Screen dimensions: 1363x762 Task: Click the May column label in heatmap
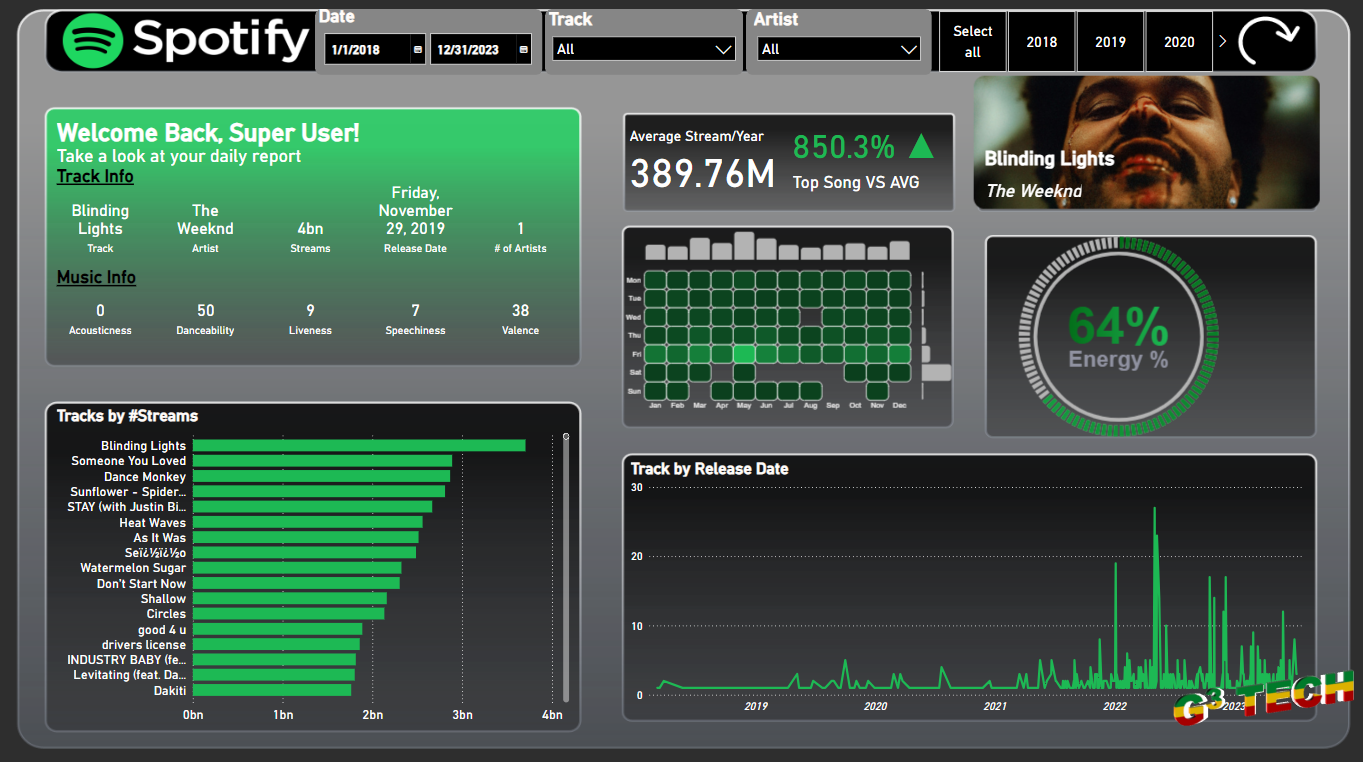743,405
